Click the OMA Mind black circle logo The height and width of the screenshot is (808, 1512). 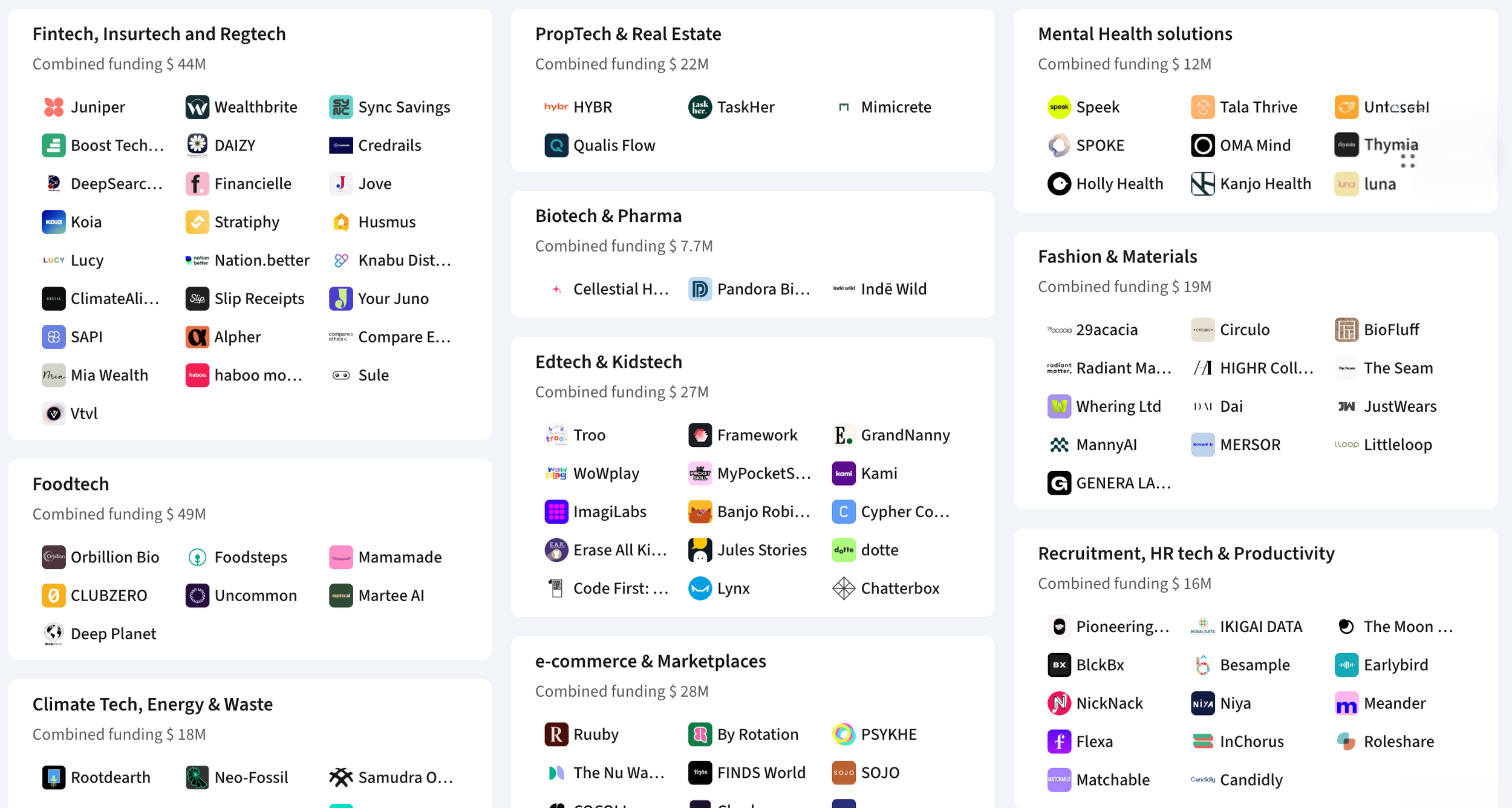coord(1203,145)
